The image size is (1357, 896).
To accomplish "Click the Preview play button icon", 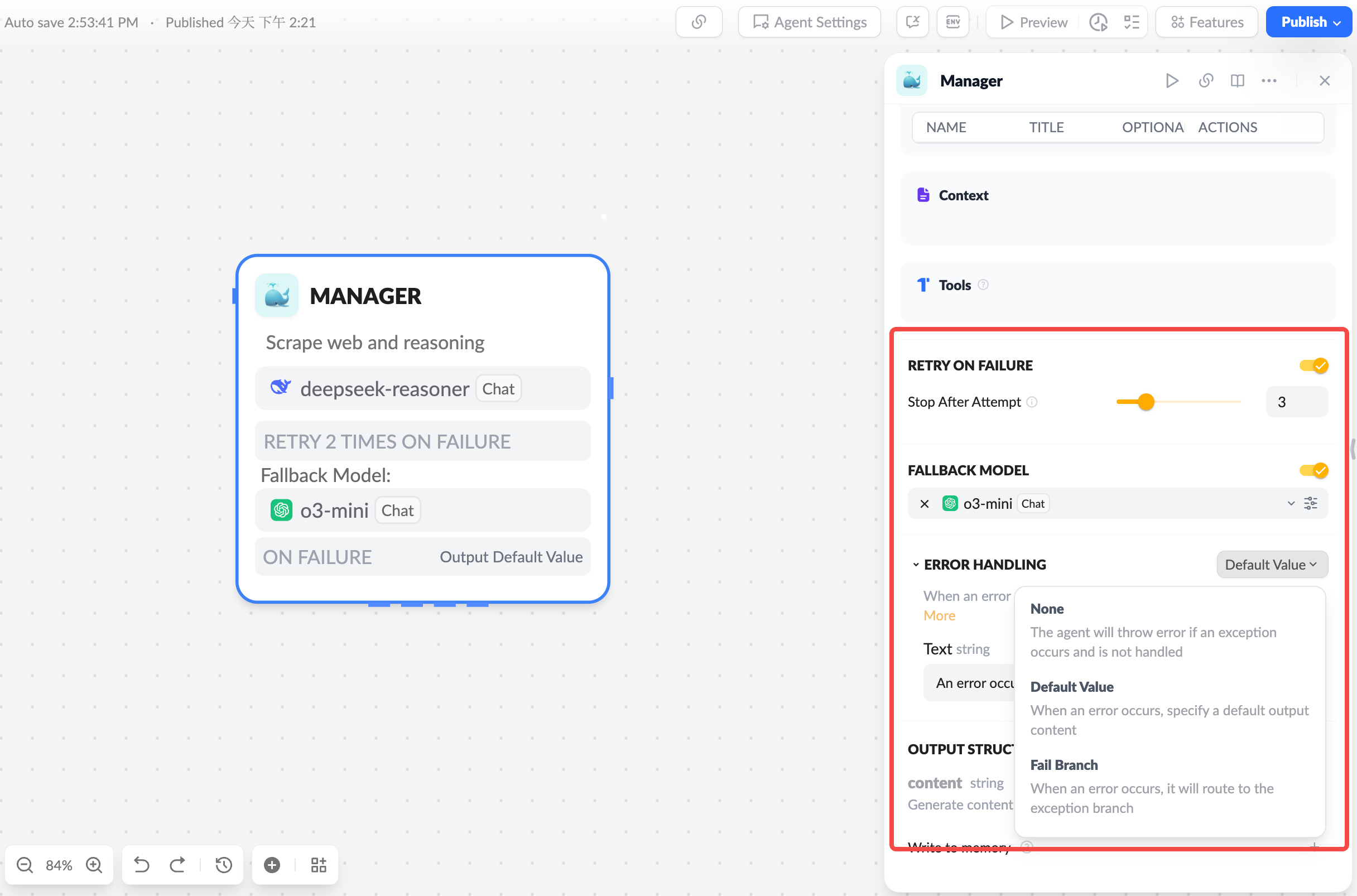I will coord(1005,22).
